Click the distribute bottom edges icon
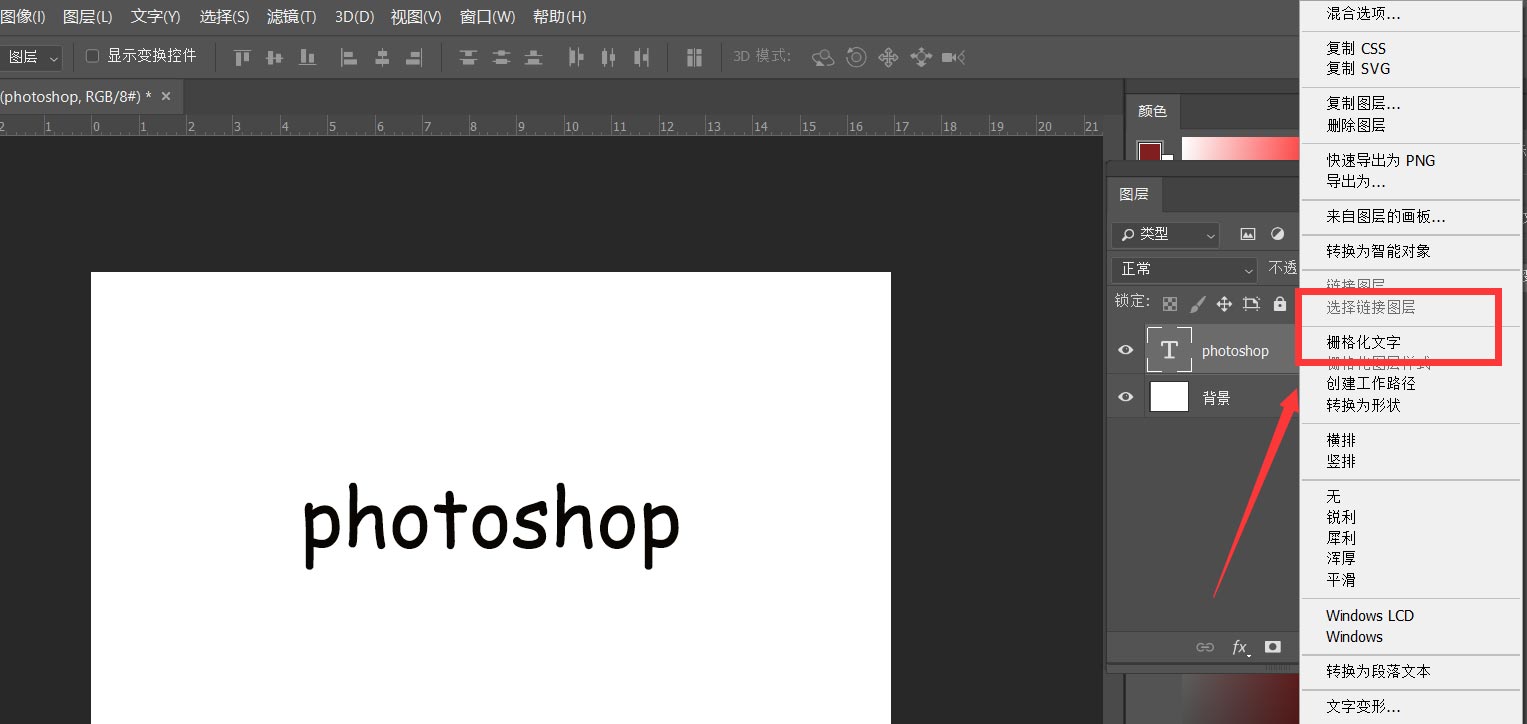Viewport: 1527px width, 724px height. pos(534,58)
